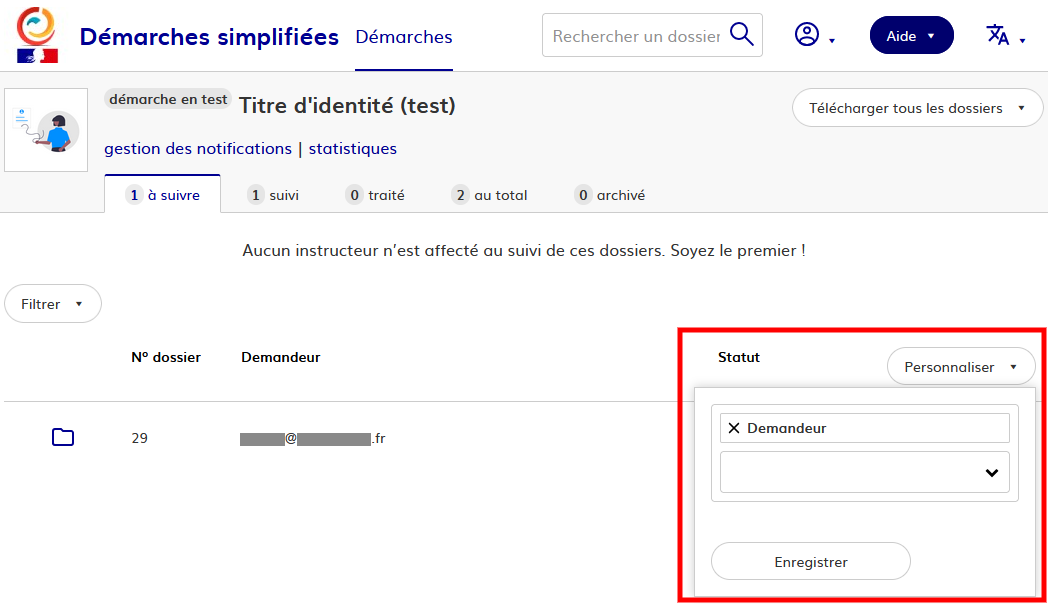Expand the Filtrer dropdown
The image size is (1048, 604).
click(53, 304)
